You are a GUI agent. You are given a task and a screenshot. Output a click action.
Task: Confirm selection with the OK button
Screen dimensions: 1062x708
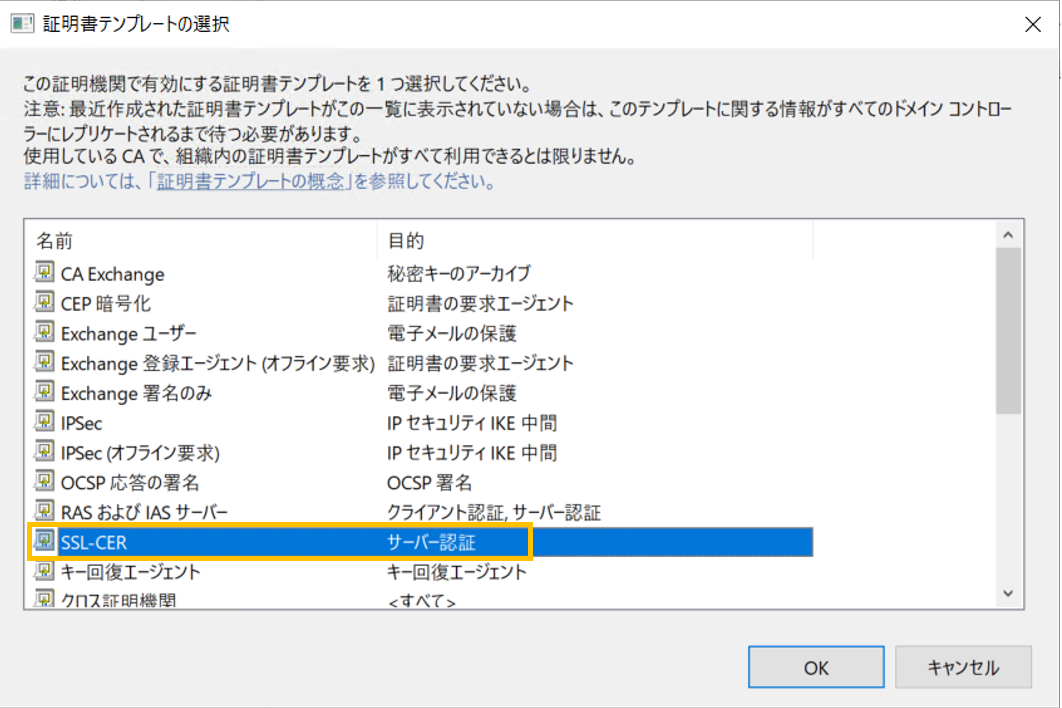(815, 667)
